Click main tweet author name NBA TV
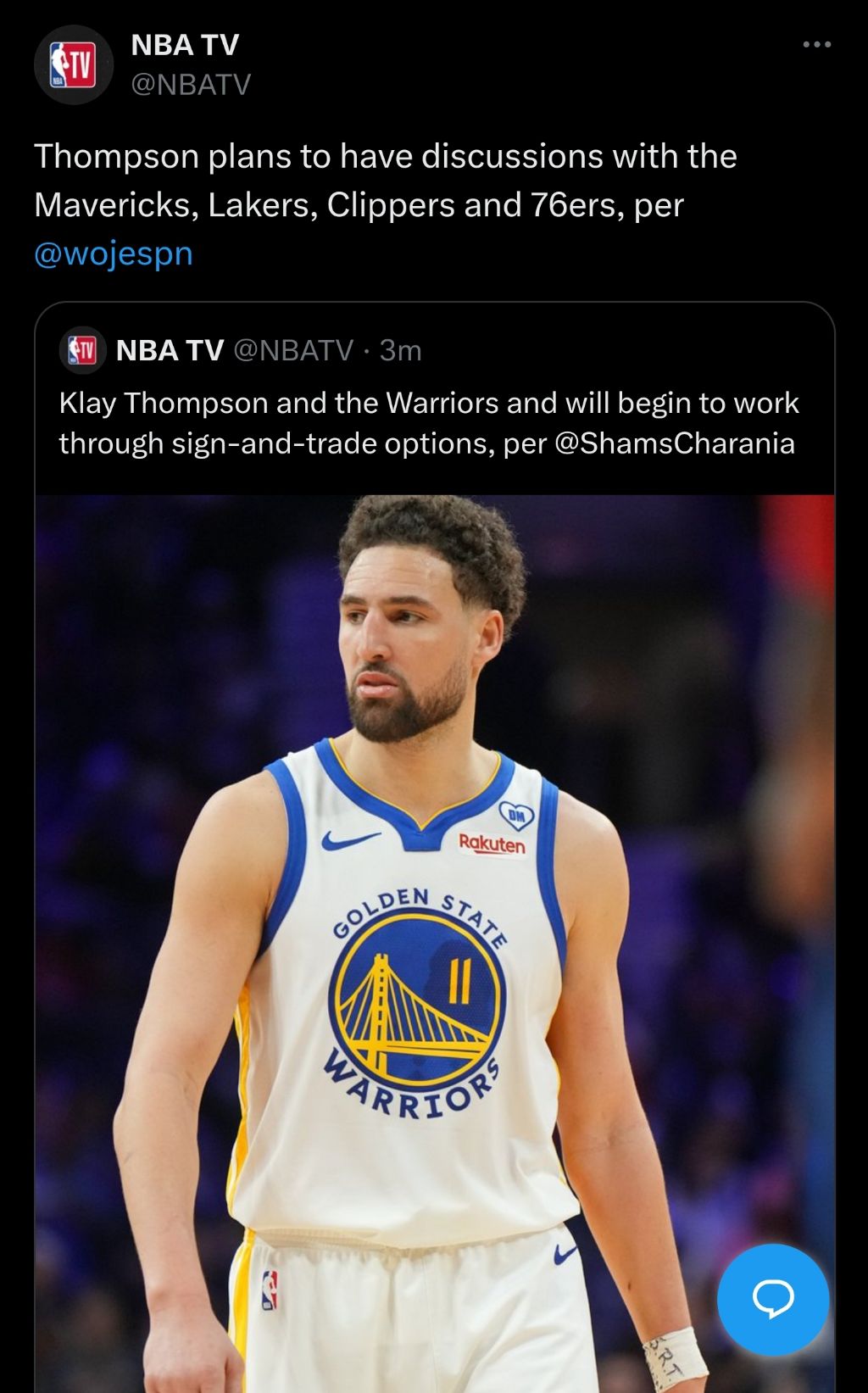 (185, 45)
